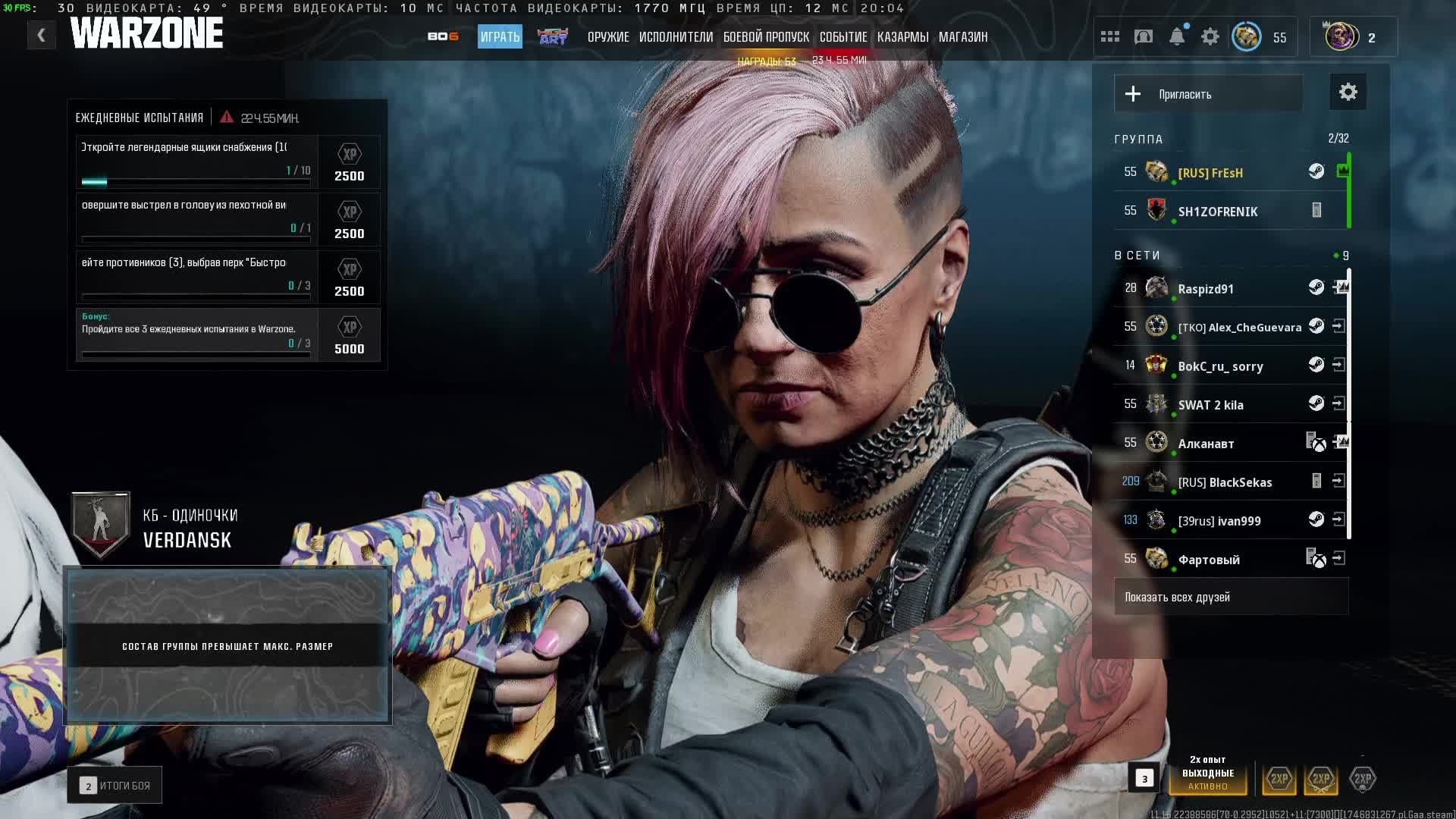Viewport: 1456px width, 819px height.
Task: Open game settings gear in top bar
Action: click(1210, 36)
